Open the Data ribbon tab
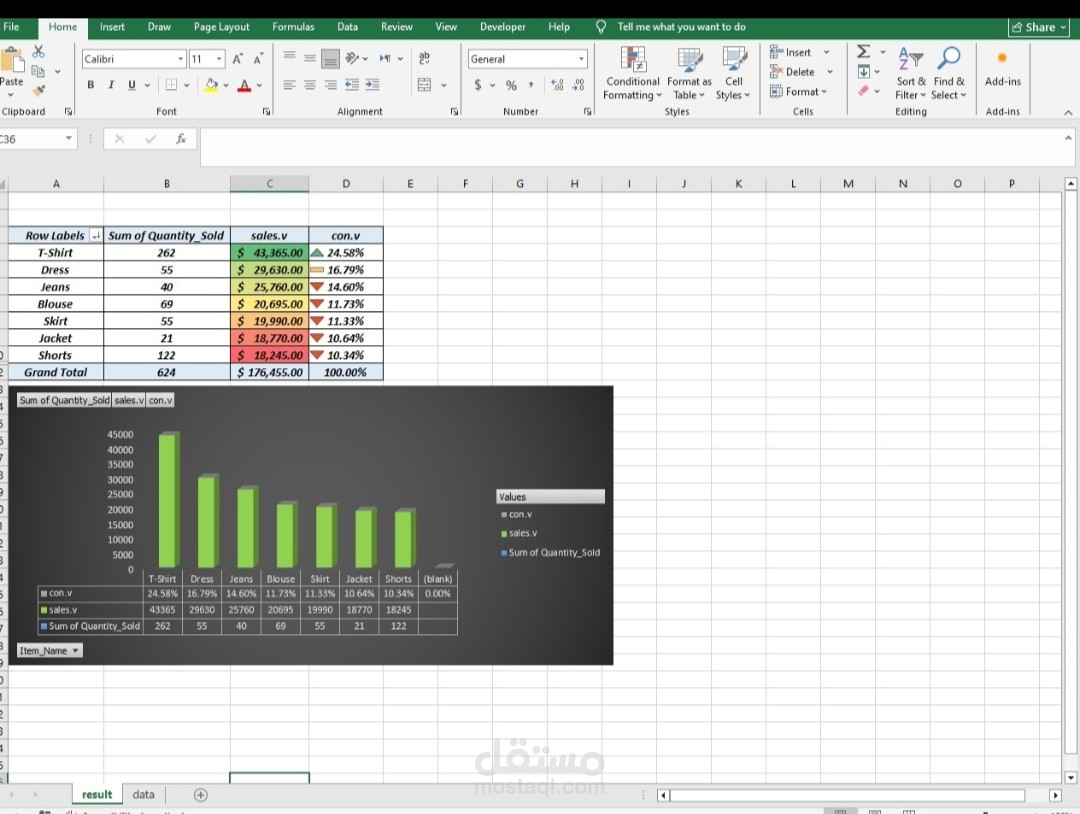Image resolution: width=1080 pixels, height=814 pixels. (347, 27)
